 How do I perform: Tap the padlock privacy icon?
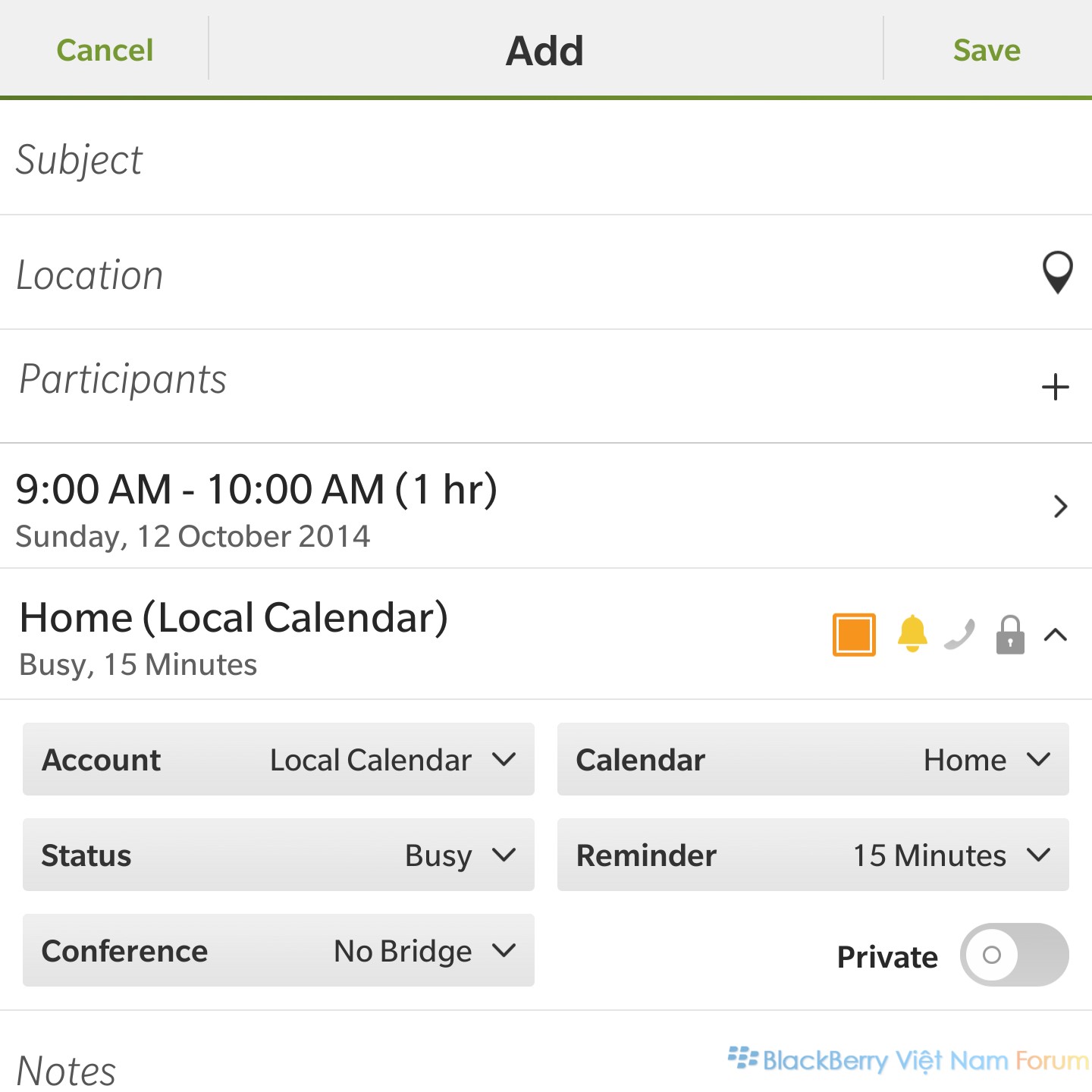(1010, 635)
